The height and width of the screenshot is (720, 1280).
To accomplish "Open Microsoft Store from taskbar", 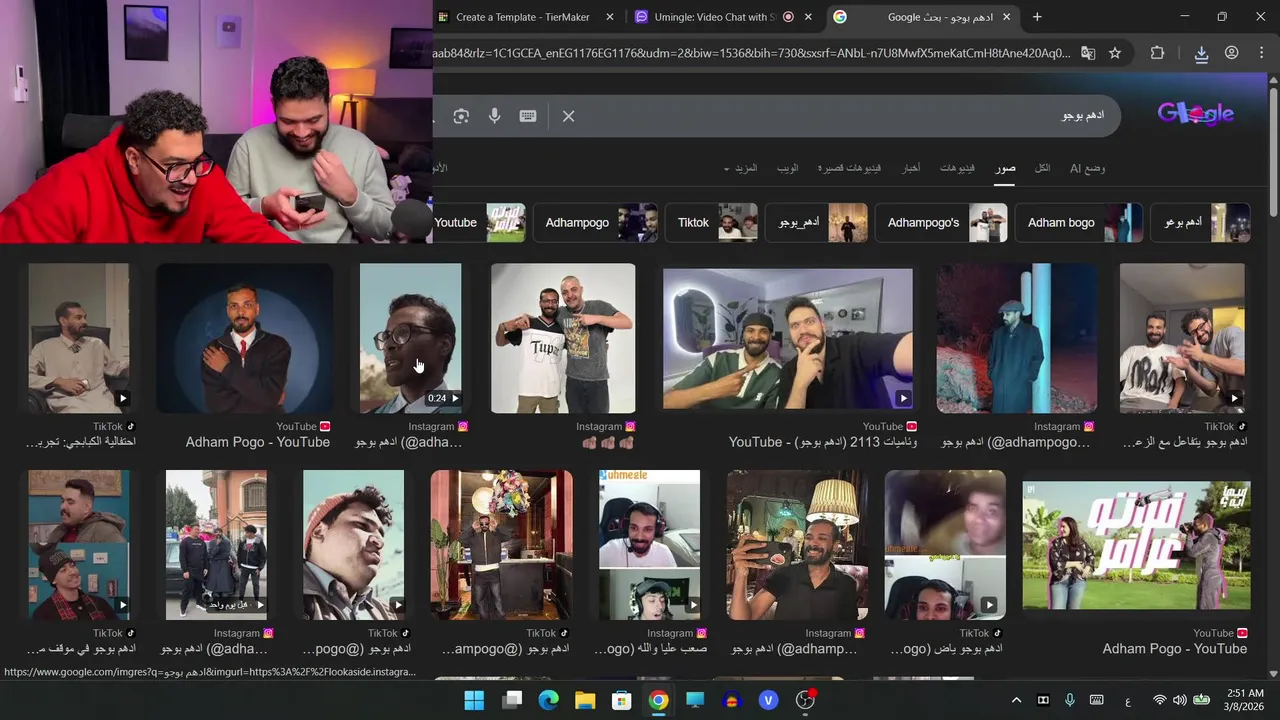I will (621, 700).
